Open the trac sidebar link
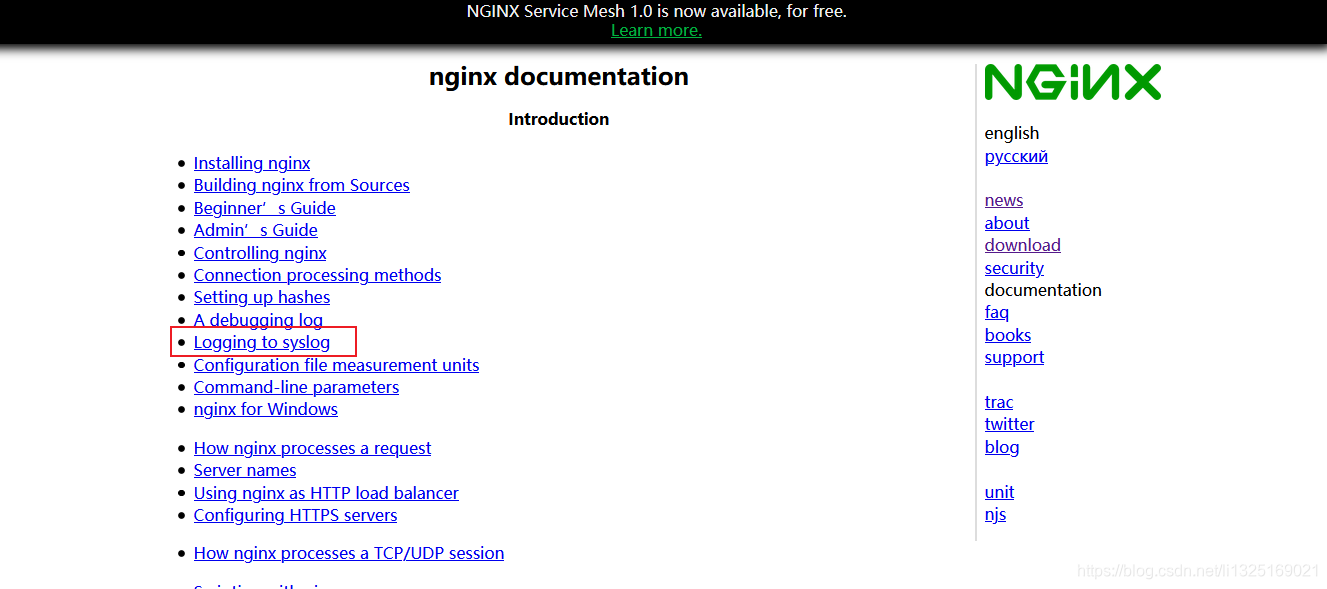The height and width of the screenshot is (589, 1327). 999,402
